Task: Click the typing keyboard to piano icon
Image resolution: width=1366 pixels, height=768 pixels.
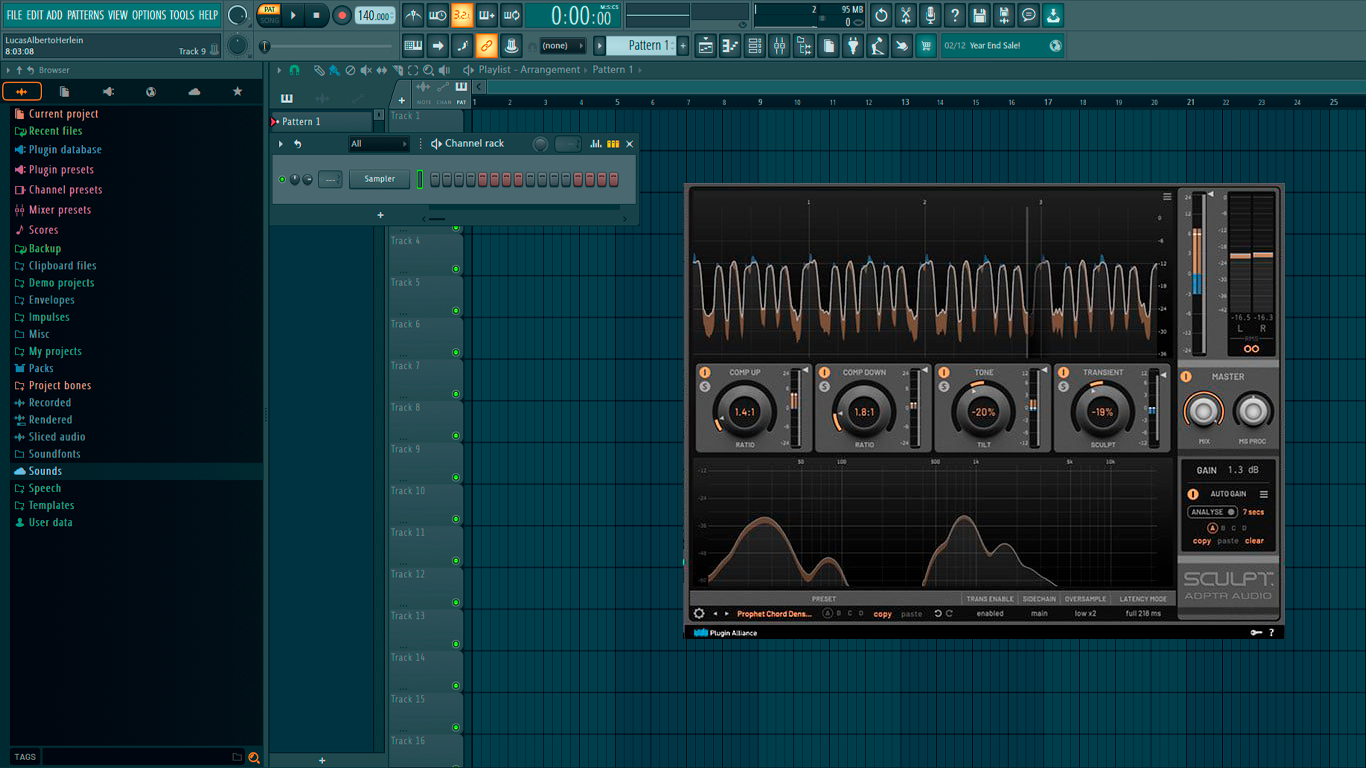Action: 413,46
